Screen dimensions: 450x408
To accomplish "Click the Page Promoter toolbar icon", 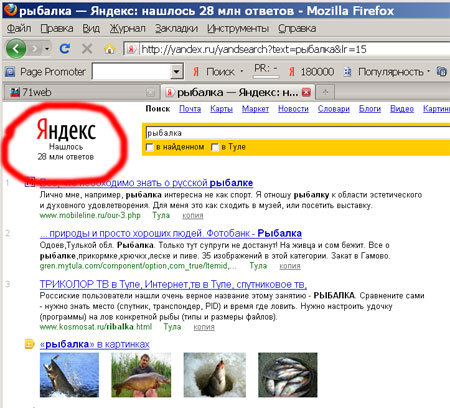I will pos(10,72).
